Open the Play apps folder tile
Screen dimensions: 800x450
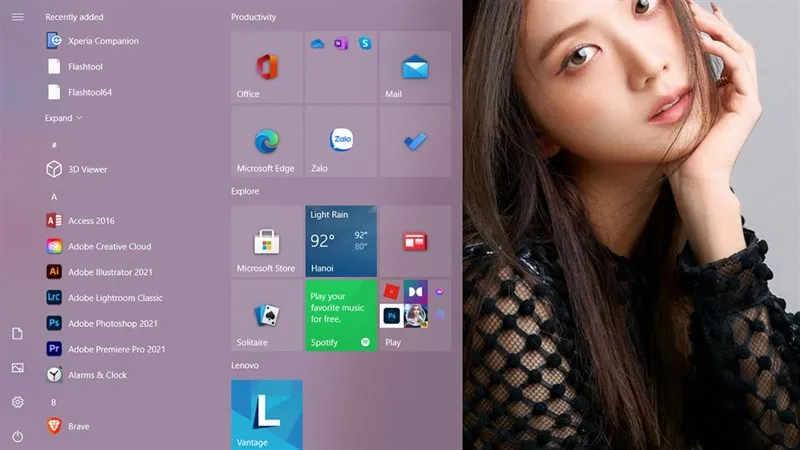(x=415, y=315)
